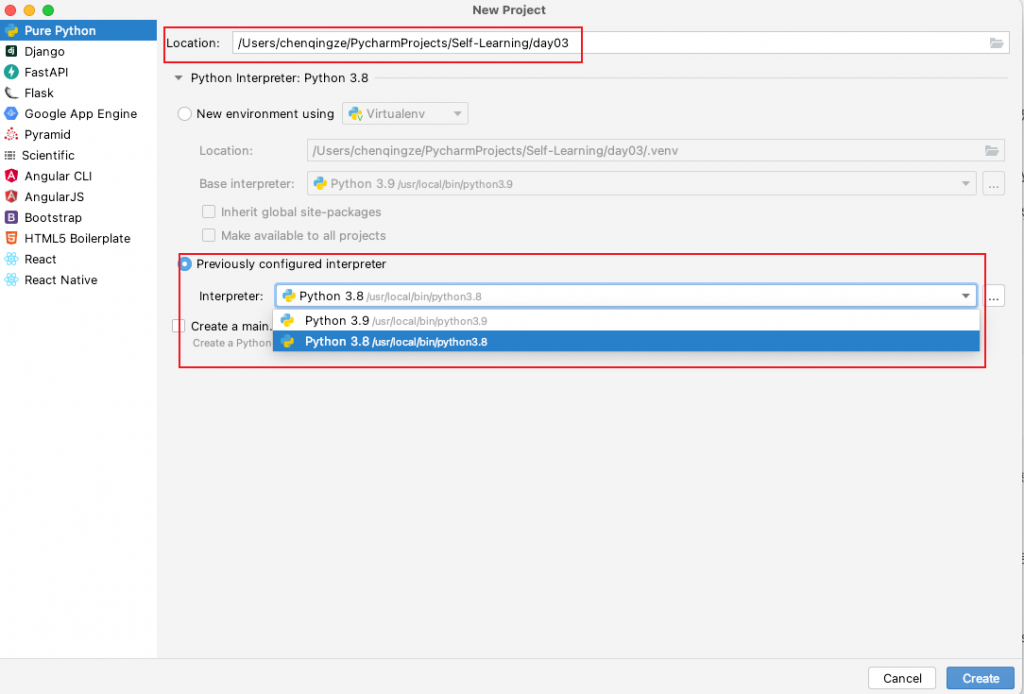Click the Google App Engine icon
Viewport: 1024px width, 694px height.
[11, 114]
